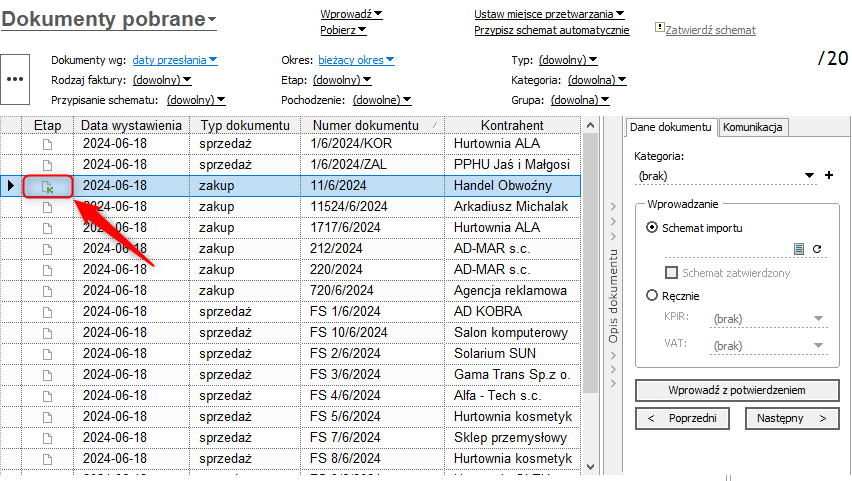Click the refresh import schema icon

[x=816, y=248]
